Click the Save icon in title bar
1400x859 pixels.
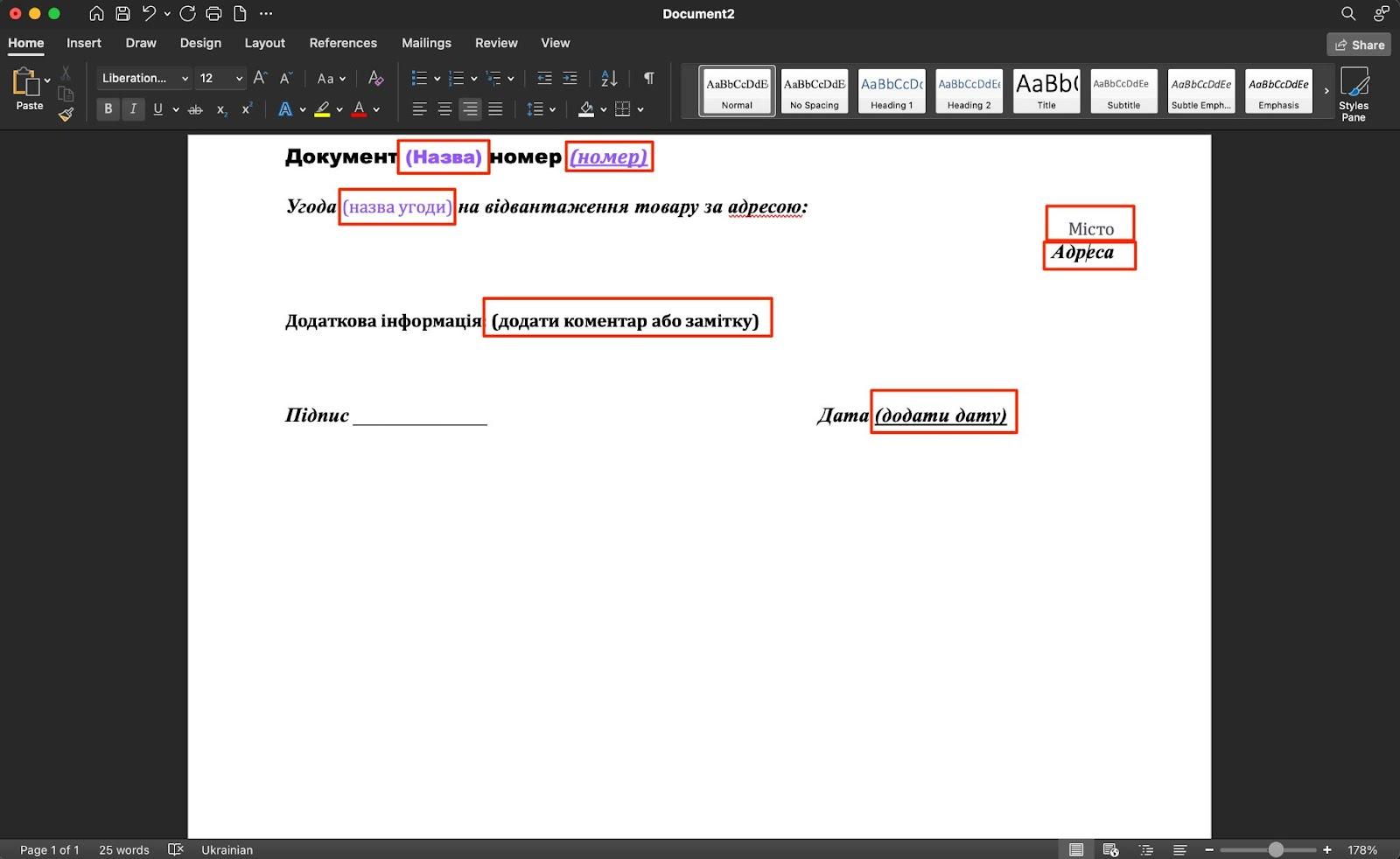(x=122, y=13)
